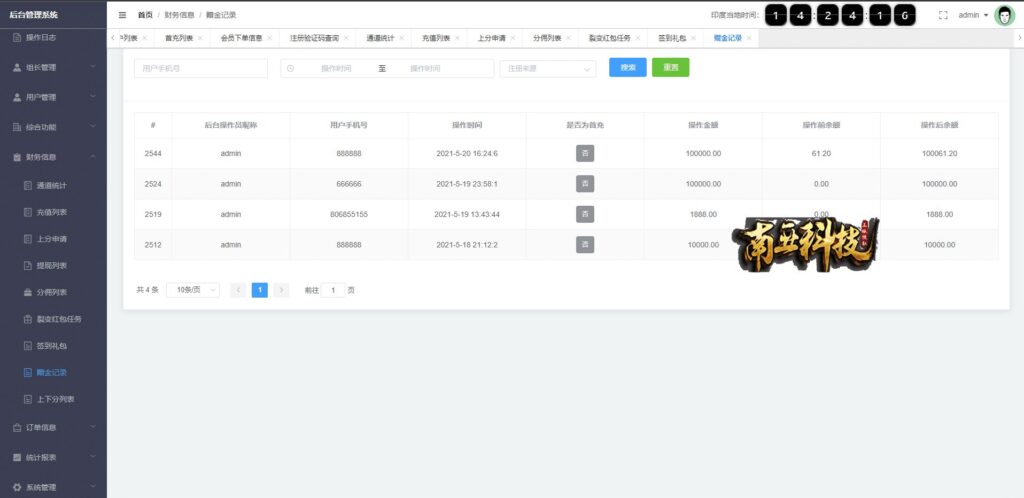The height and width of the screenshot is (498, 1024).
Task: Toggle 是否为首充 tag in row 2519
Action: click(585, 214)
